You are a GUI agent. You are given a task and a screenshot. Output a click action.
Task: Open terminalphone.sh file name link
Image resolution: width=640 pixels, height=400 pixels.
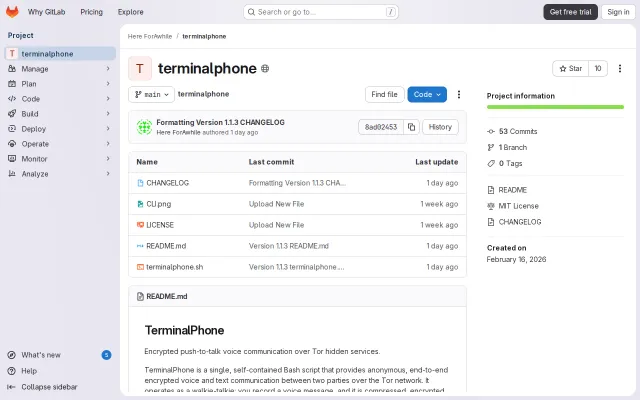tap(175, 267)
